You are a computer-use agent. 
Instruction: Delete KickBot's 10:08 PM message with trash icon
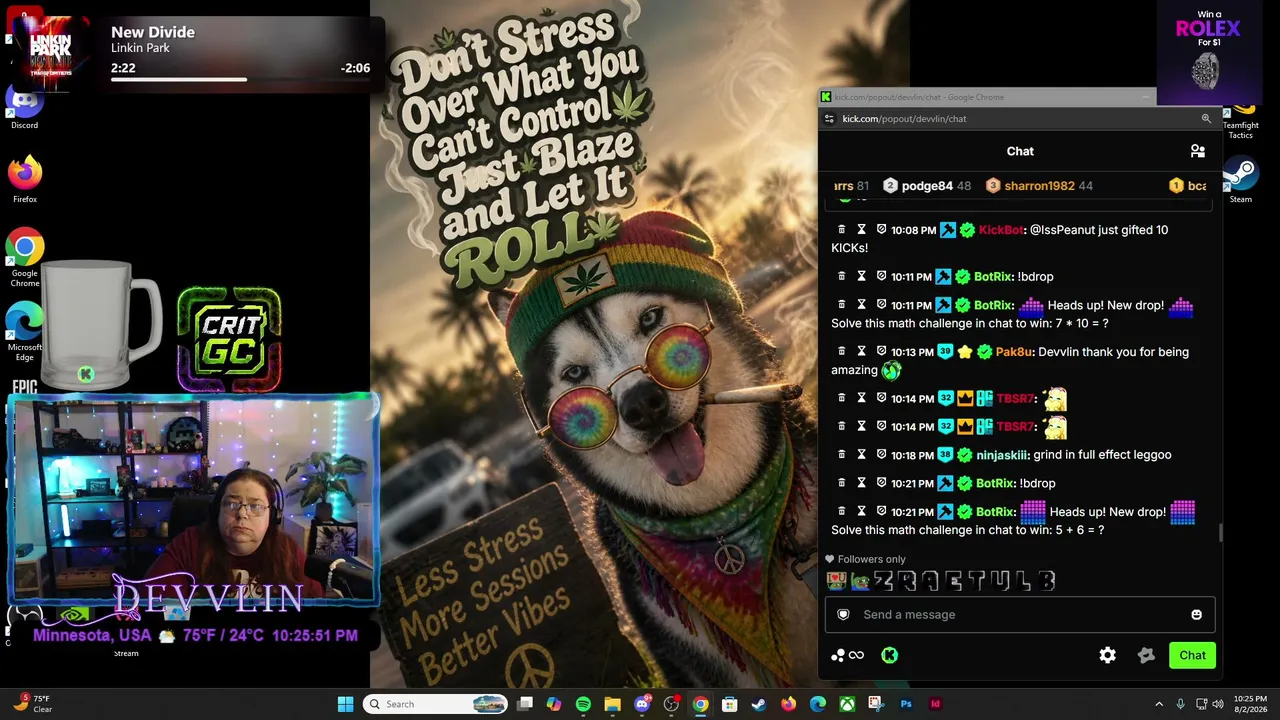(841, 229)
